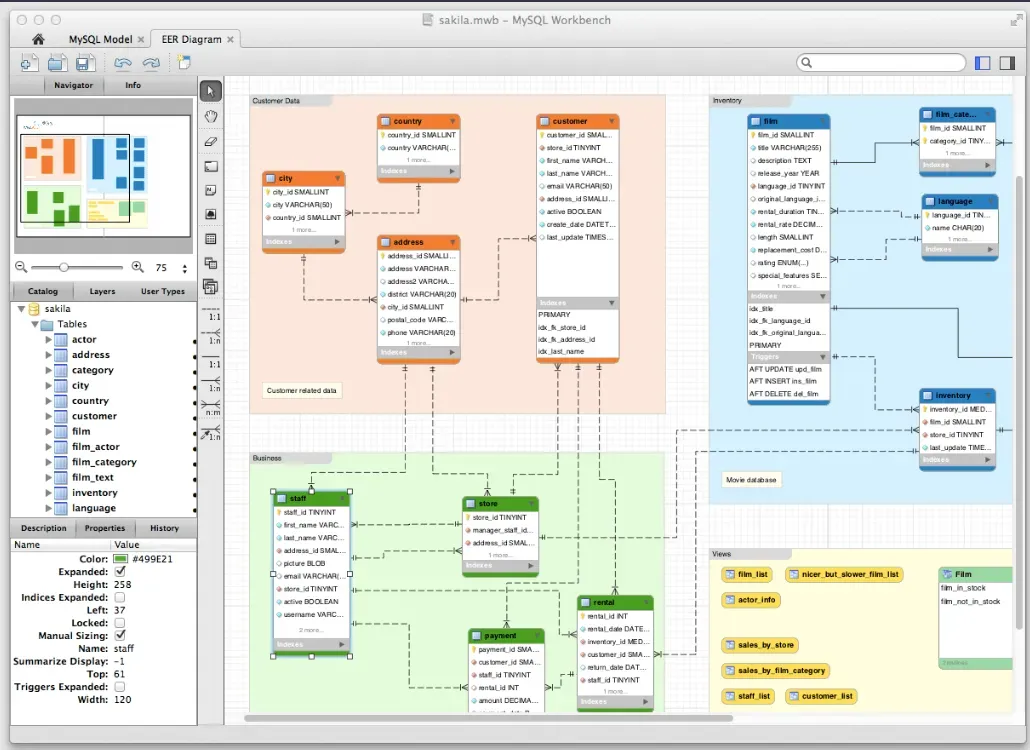This screenshot has height=750, width=1030.
Task: Choose the eraser tool
Action: [x=210, y=141]
